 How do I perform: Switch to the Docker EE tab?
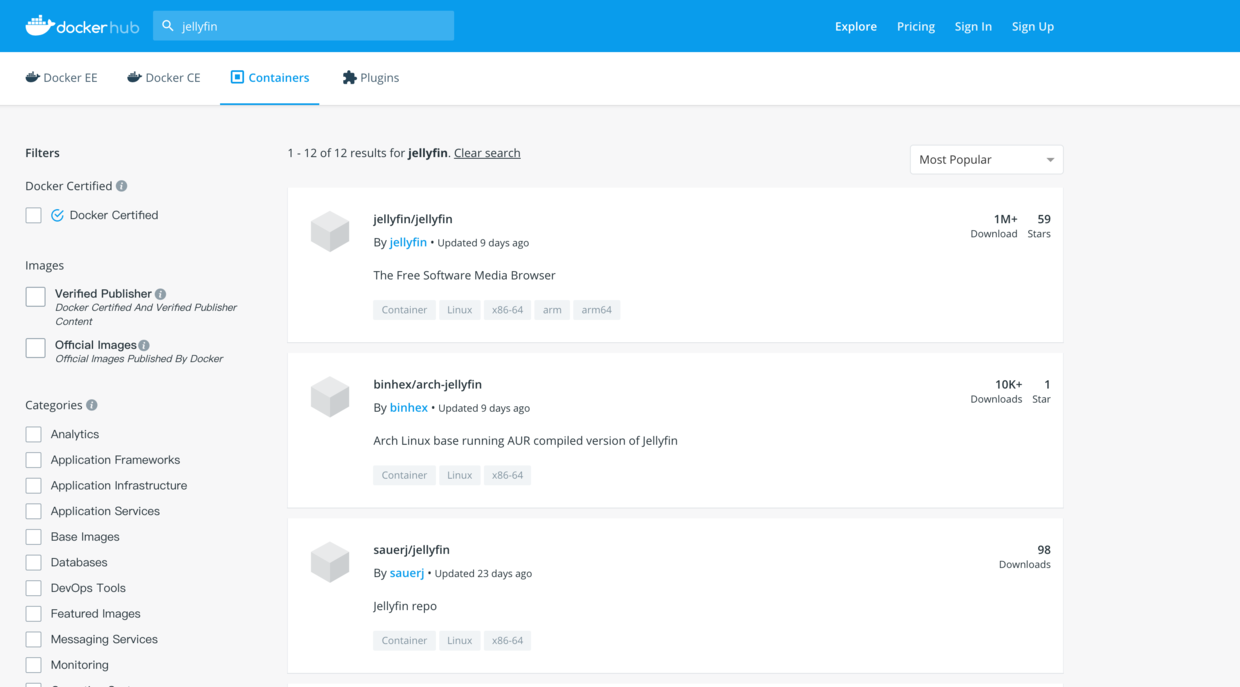click(x=61, y=78)
